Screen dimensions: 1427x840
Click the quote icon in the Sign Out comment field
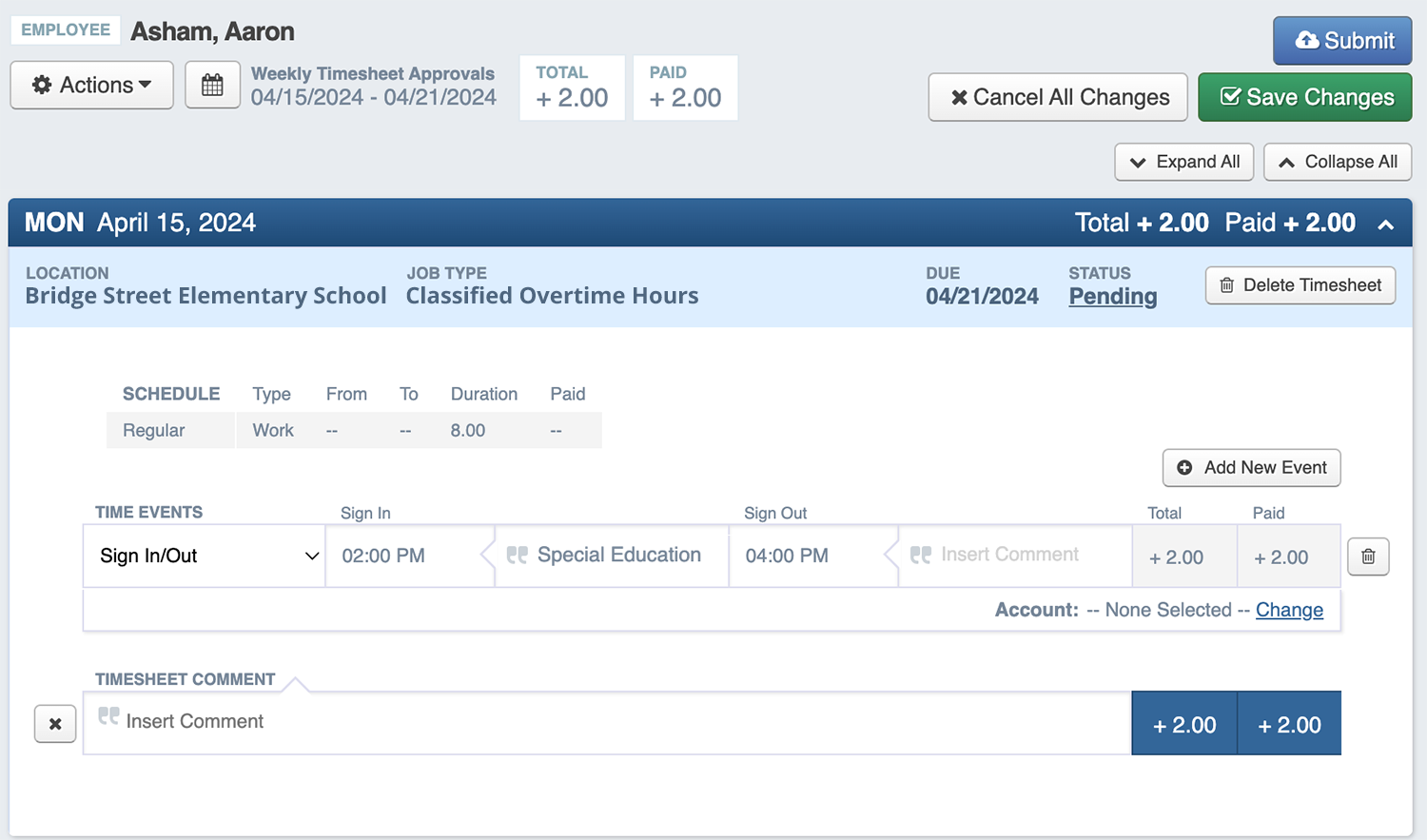(x=920, y=554)
